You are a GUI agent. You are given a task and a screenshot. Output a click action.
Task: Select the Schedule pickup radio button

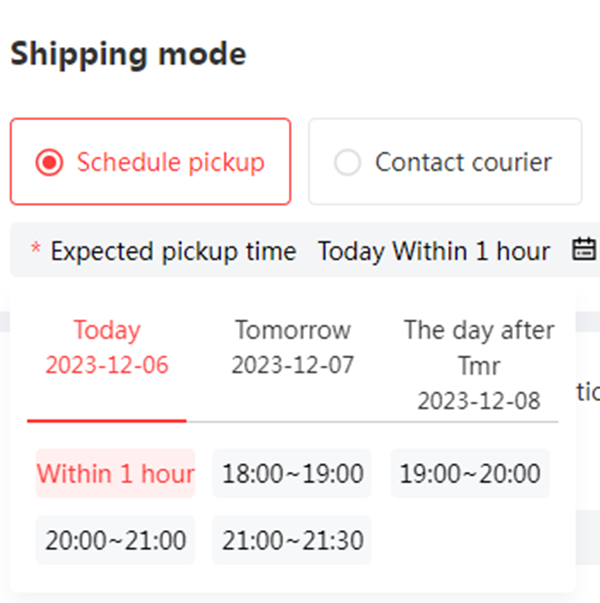[x=48, y=162]
